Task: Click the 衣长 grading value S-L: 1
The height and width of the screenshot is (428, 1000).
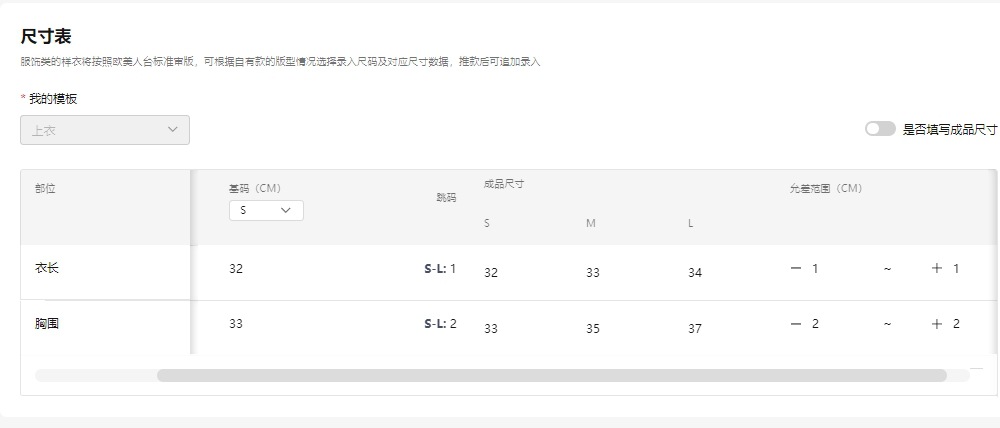Action: pyautogui.click(x=440, y=268)
